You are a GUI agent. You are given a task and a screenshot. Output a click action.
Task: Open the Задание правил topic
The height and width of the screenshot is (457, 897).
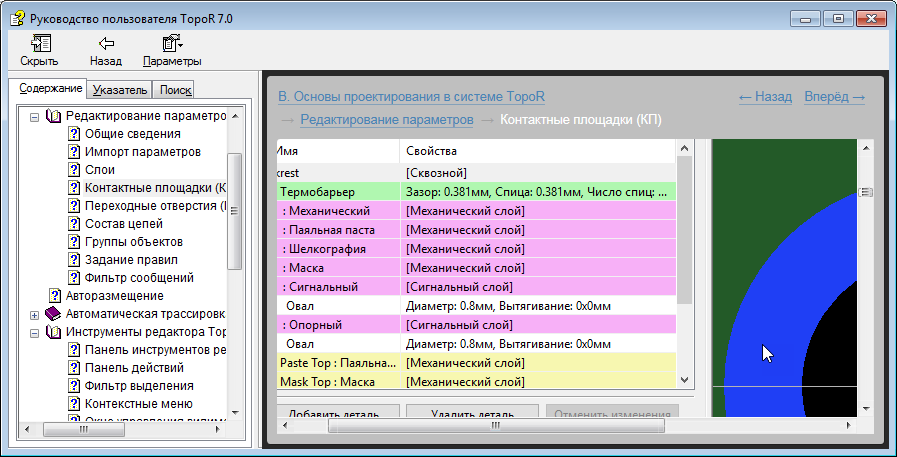[131, 260]
